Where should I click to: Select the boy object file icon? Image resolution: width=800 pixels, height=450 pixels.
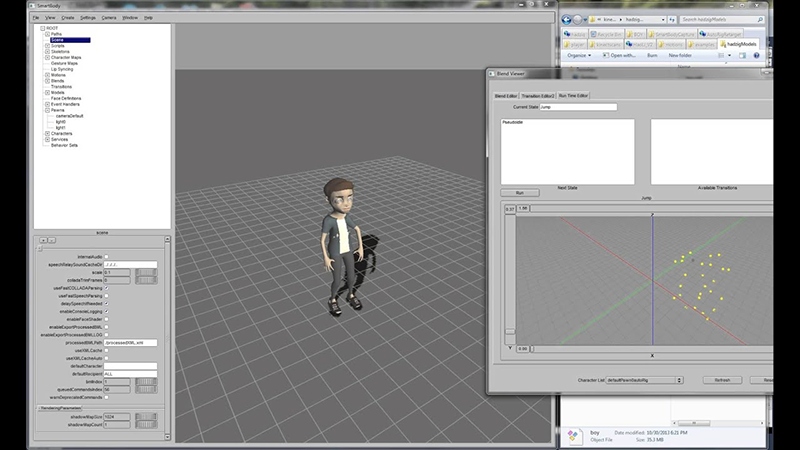pos(573,435)
